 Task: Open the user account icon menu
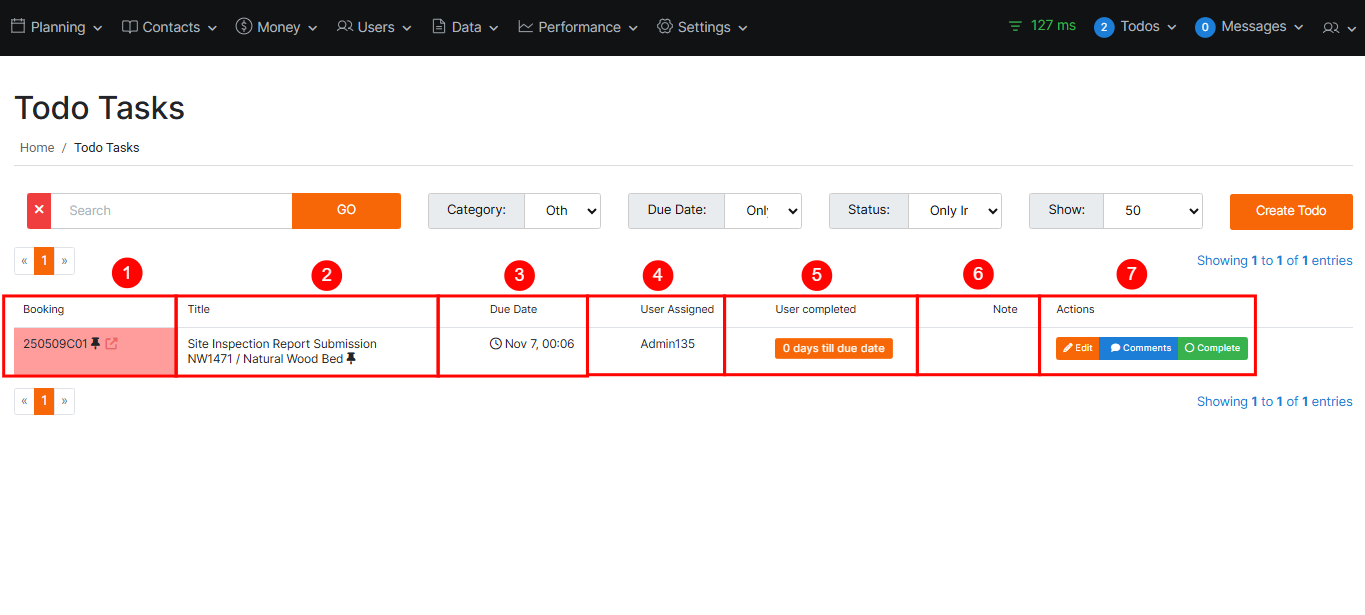pyautogui.click(x=1338, y=28)
